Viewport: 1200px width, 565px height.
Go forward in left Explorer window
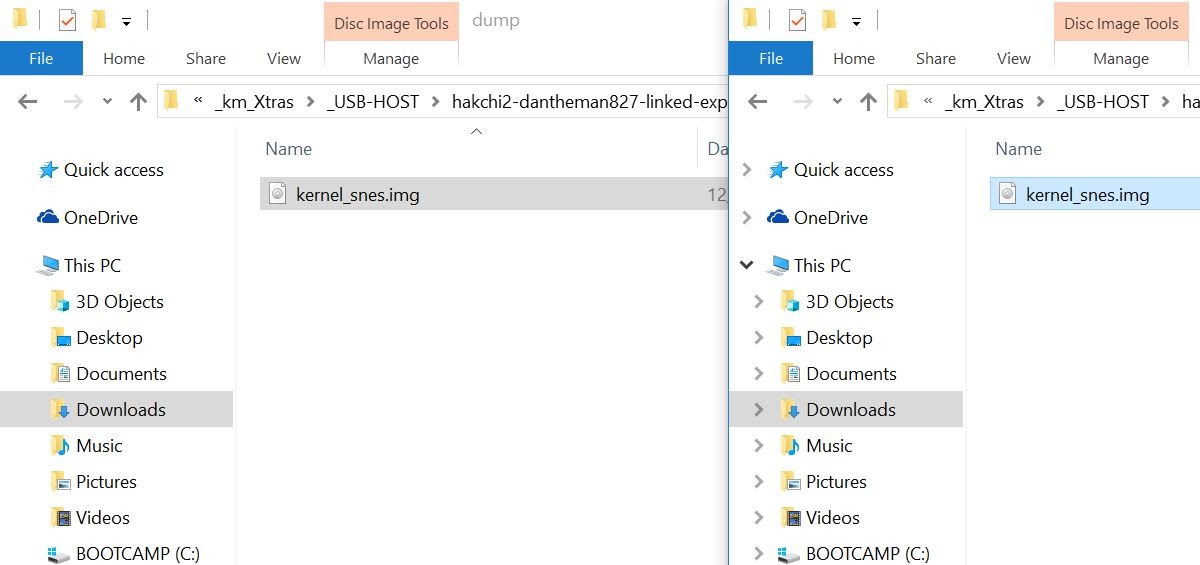73,101
